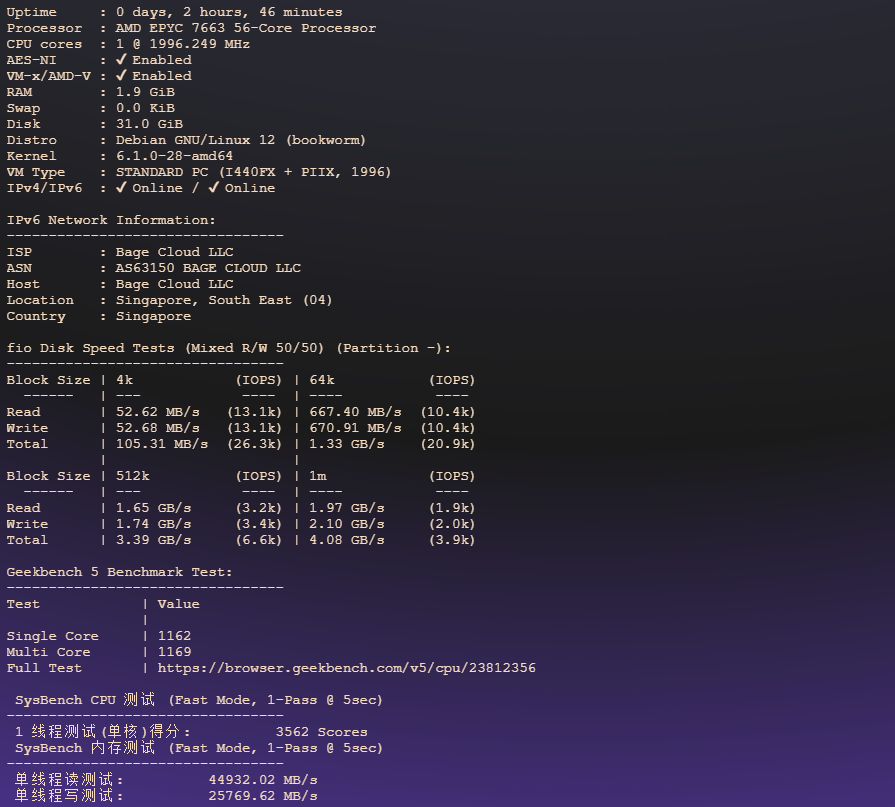Screen dimensions: 895x807
Task: Click the IPv4 Online checkmark
Action: click(121, 188)
